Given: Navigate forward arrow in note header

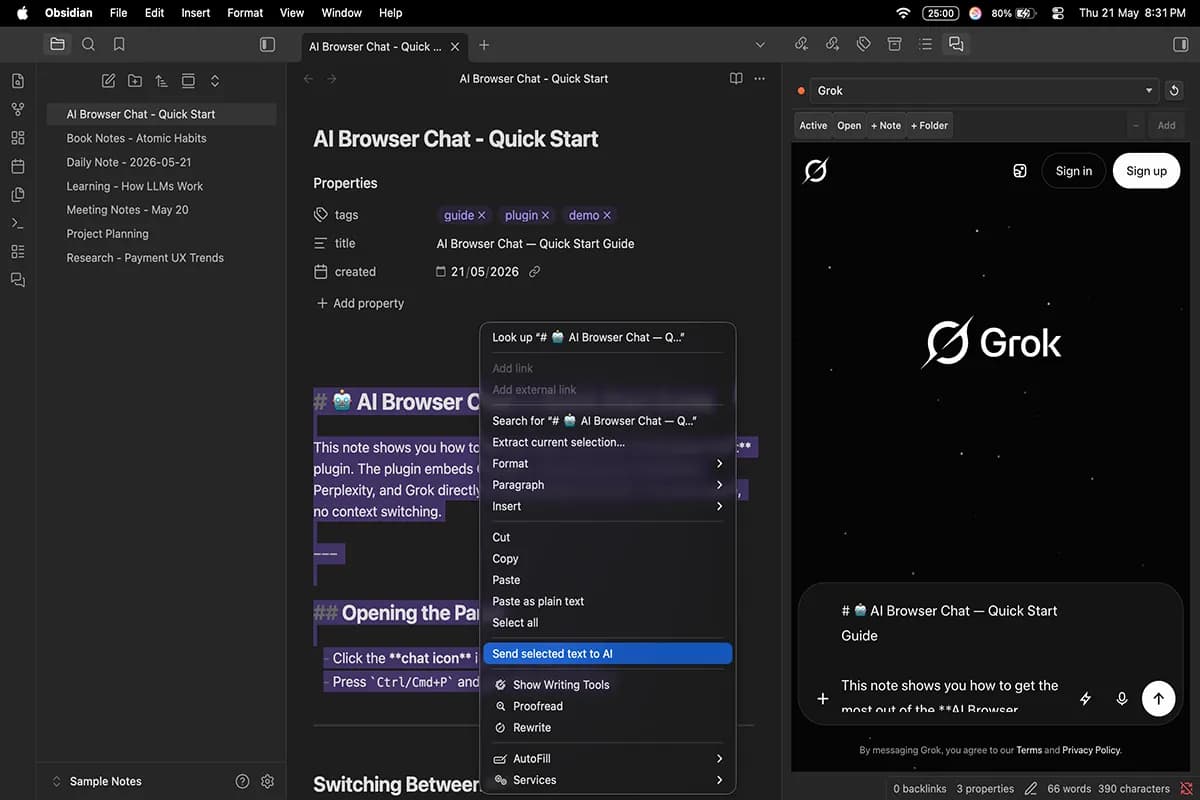Looking at the screenshot, I should (x=332, y=78).
